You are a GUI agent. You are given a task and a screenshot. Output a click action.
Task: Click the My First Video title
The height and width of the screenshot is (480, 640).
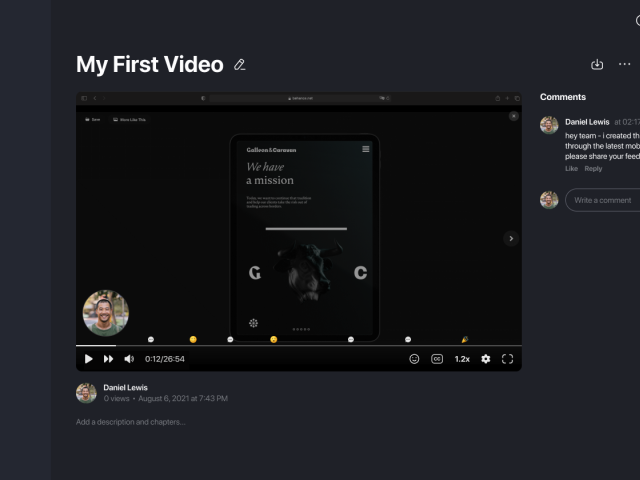(x=150, y=64)
